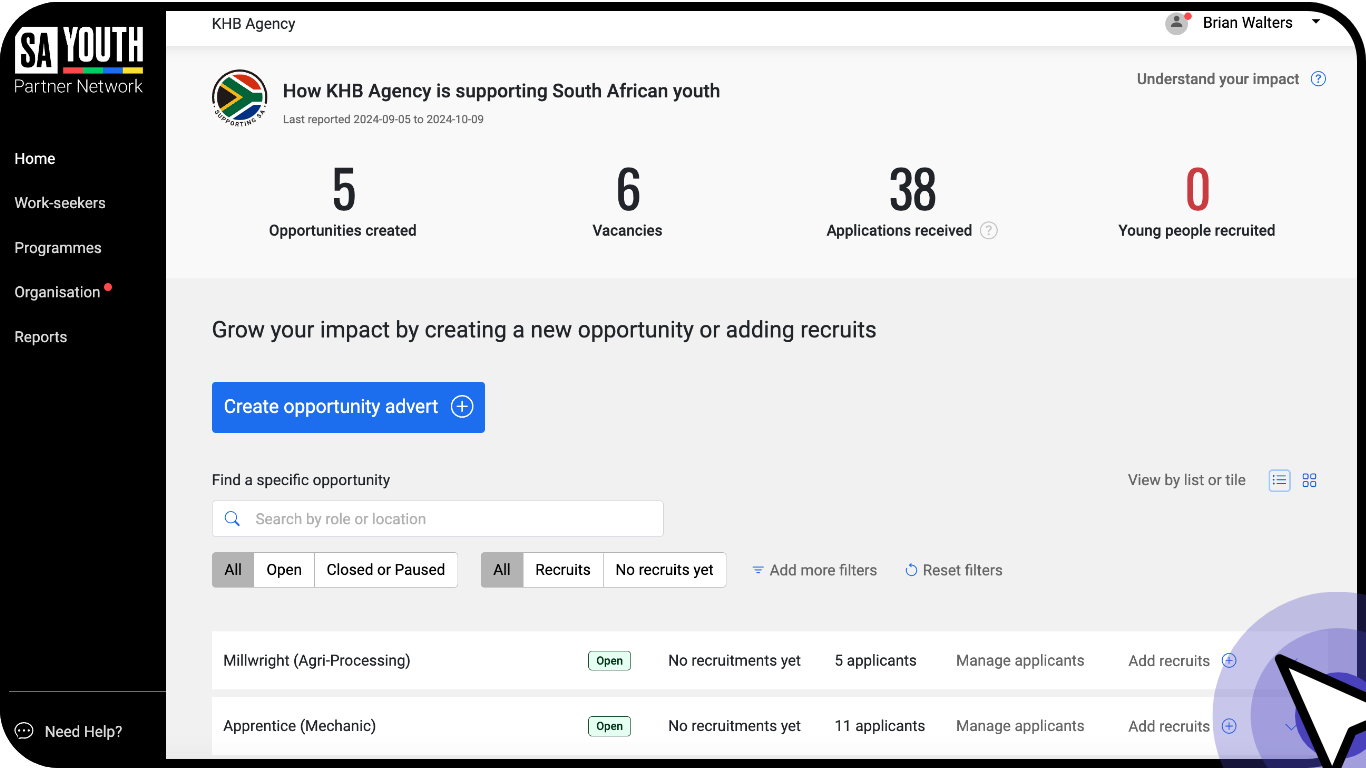Go to Home in the sidebar

(x=35, y=159)
